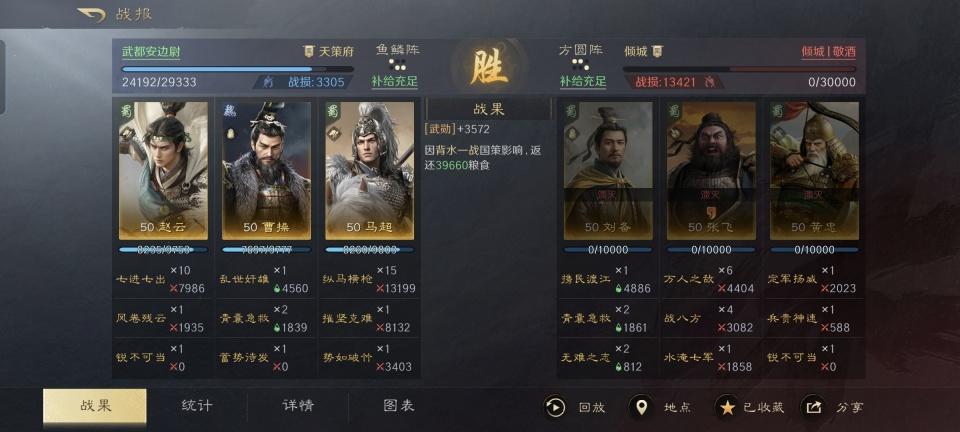
Task: Open player name 武都安边尉 link
Action: 151,52
